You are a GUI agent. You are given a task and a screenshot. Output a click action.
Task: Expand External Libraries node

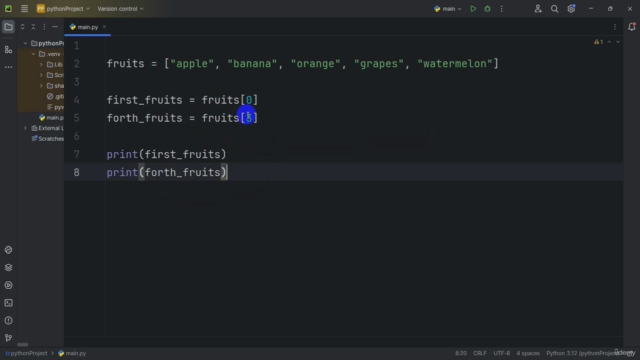[25, 128]
